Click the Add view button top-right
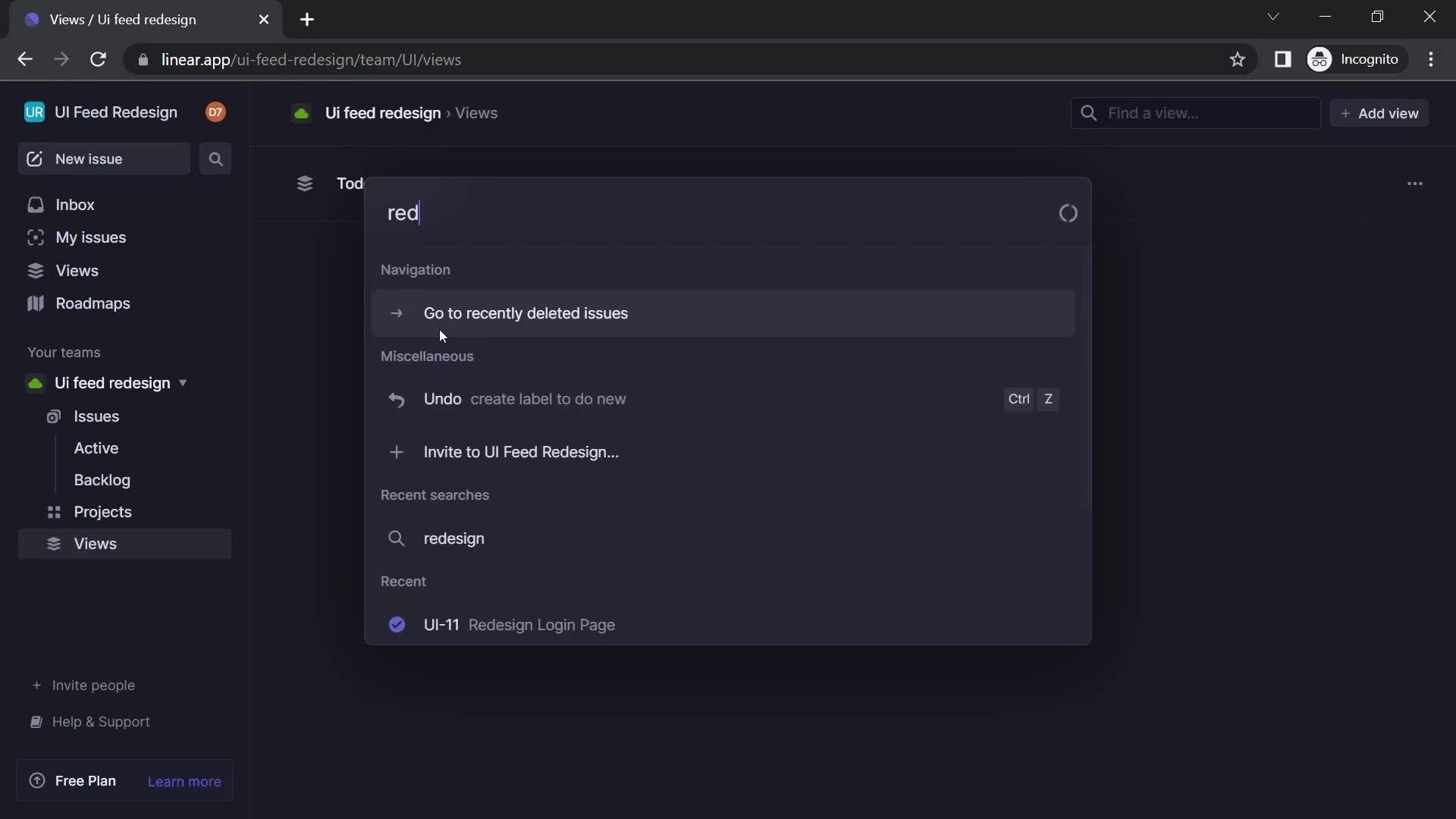Viewport: 1456px width, 819px height. tap(1380, 112)
